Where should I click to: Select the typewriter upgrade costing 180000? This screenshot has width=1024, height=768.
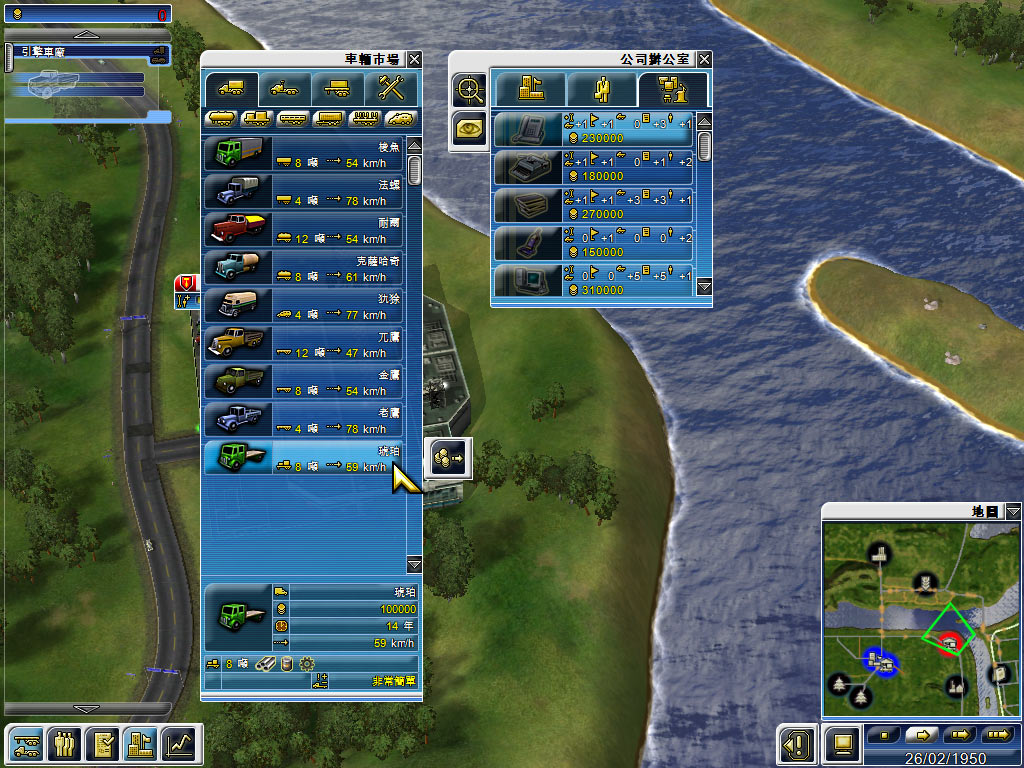594,167
